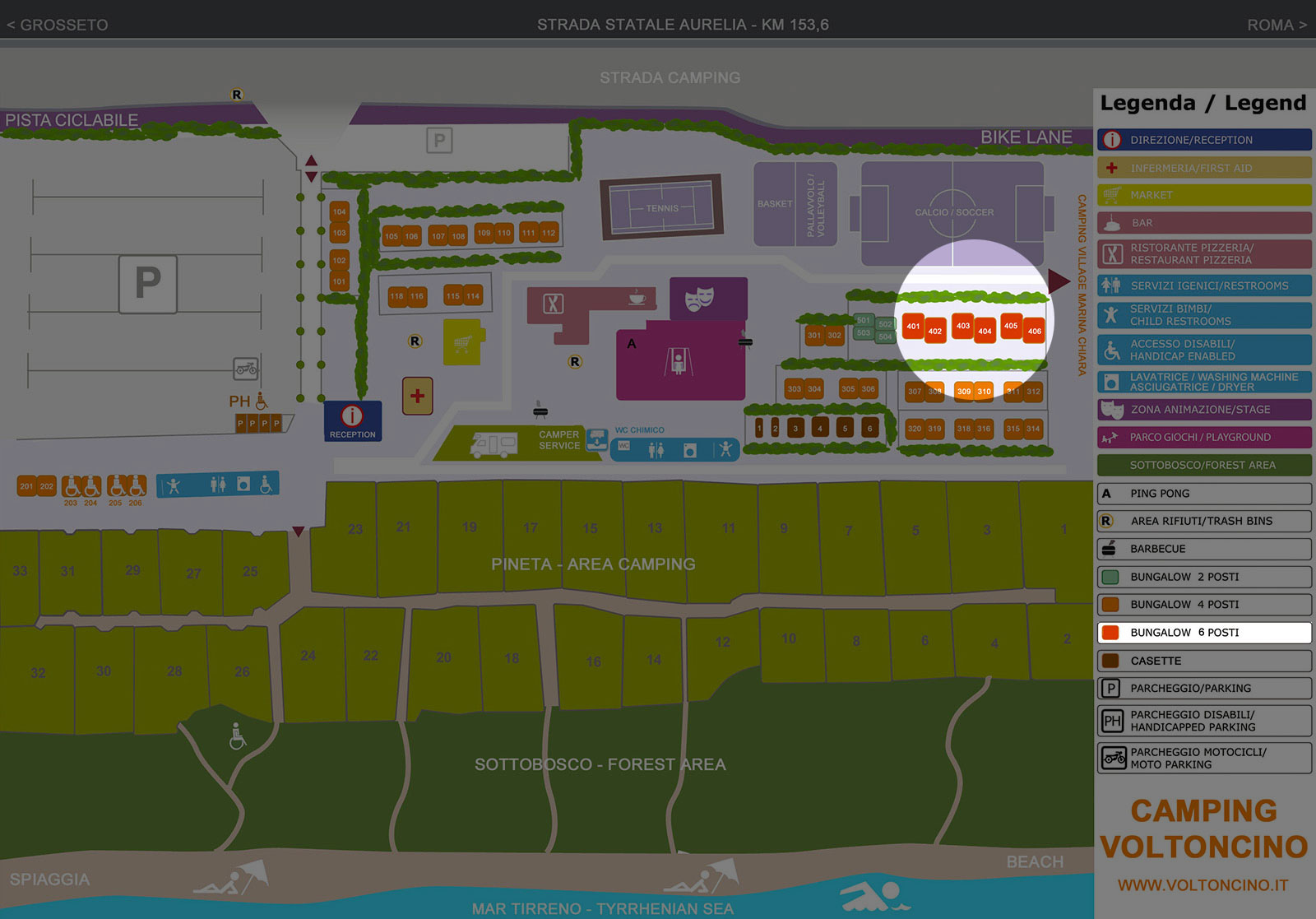The image size is (1316, 919).
Task: Click the swimmer icon in the sea
Action: (x=873, y=895)
